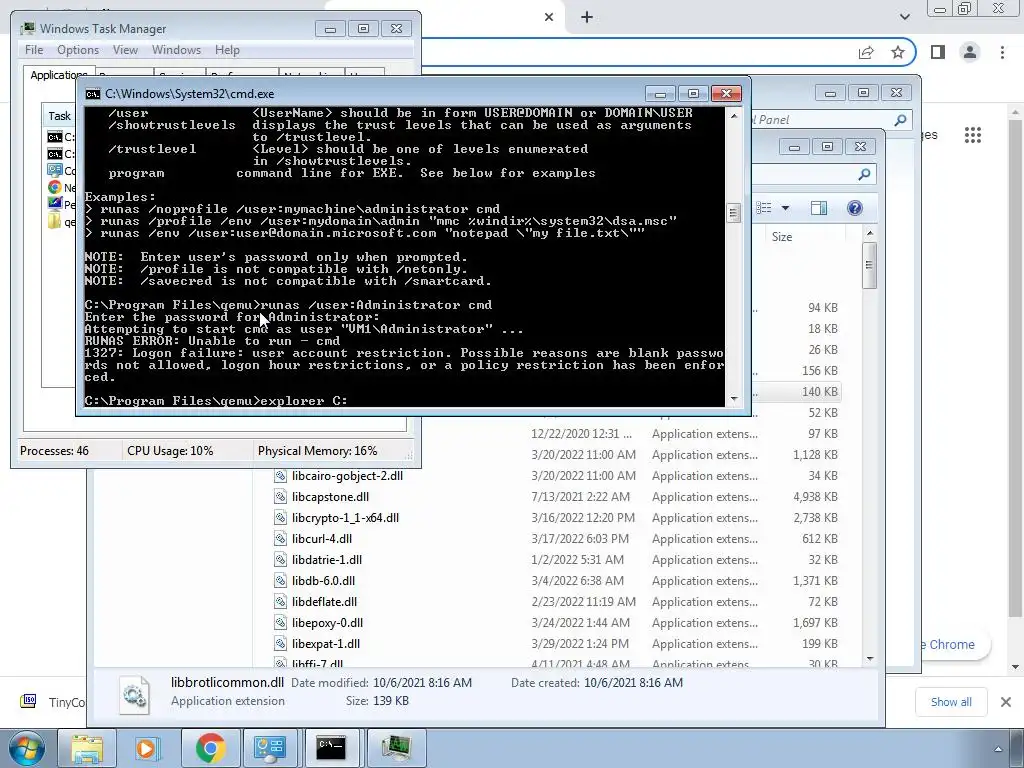
Task: Click the libdeflate.dll file icon
Action: coord(280,601)
